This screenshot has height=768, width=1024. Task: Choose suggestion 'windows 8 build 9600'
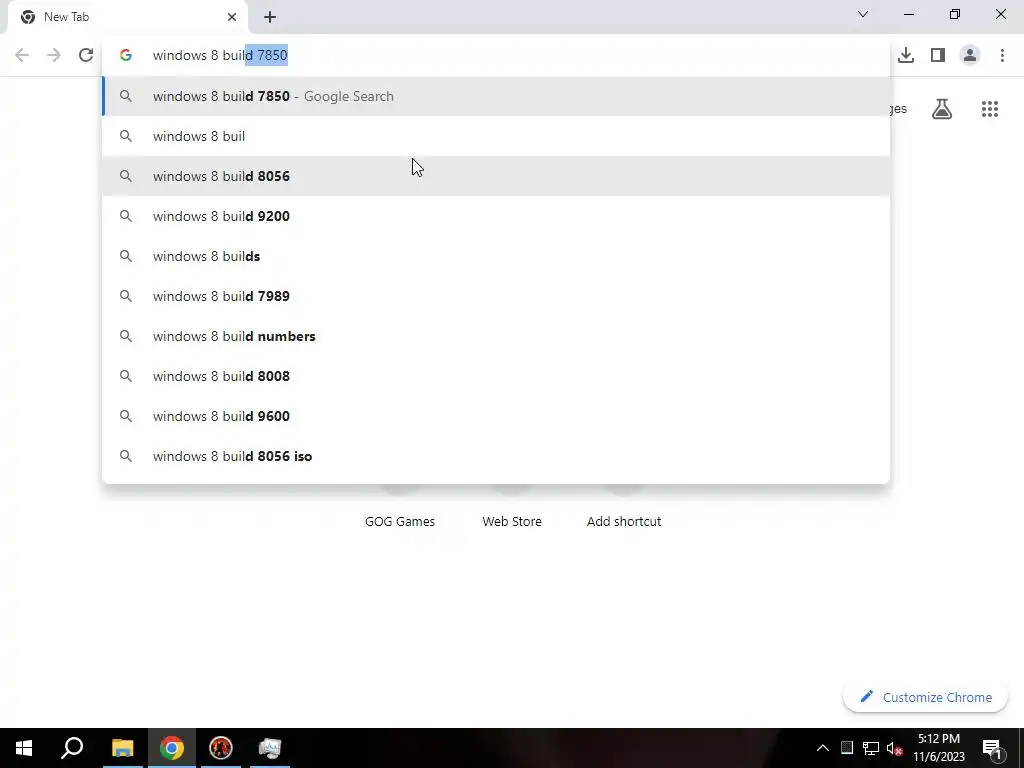tap(496, 416)
